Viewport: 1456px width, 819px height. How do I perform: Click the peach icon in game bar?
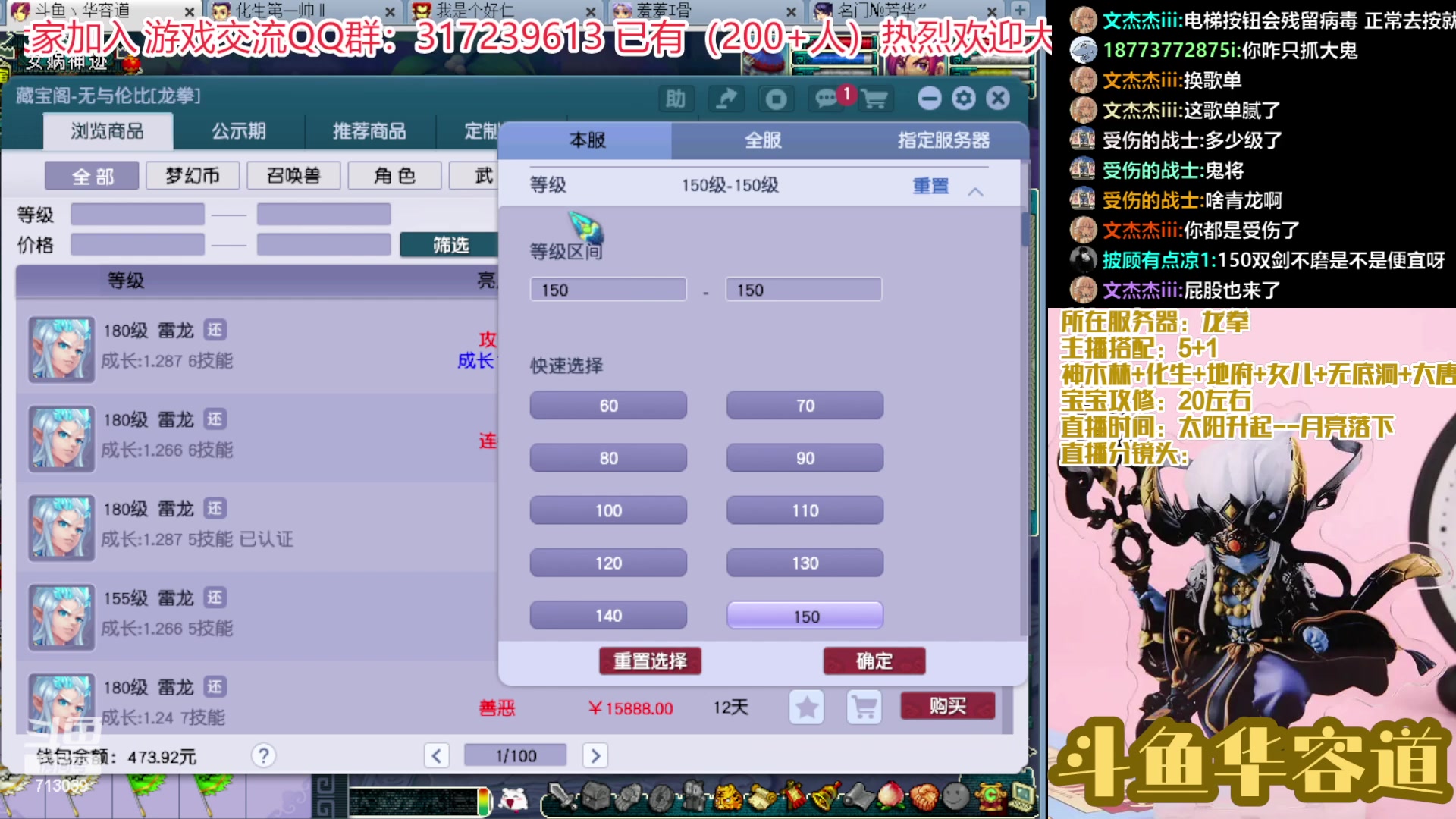click(891, 797)
